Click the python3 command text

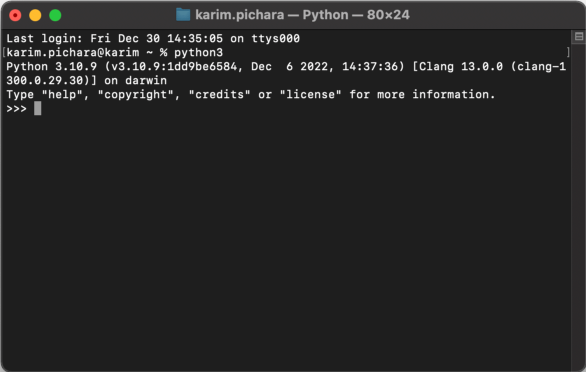(x=198, y=52)
